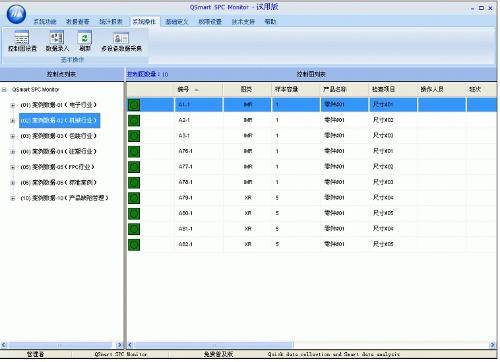Select the row with code A82-1
This screenshot has height=362, width=500.
coord(312,244)
